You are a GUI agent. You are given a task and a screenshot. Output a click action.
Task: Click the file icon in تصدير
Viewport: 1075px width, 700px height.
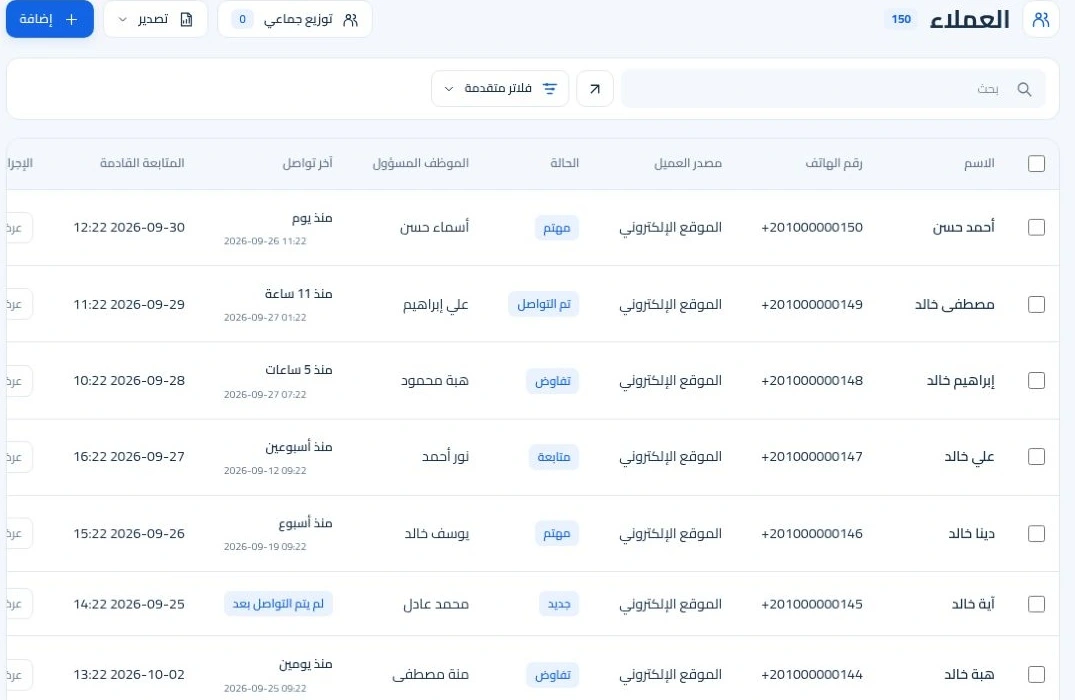tap(186, 19)
